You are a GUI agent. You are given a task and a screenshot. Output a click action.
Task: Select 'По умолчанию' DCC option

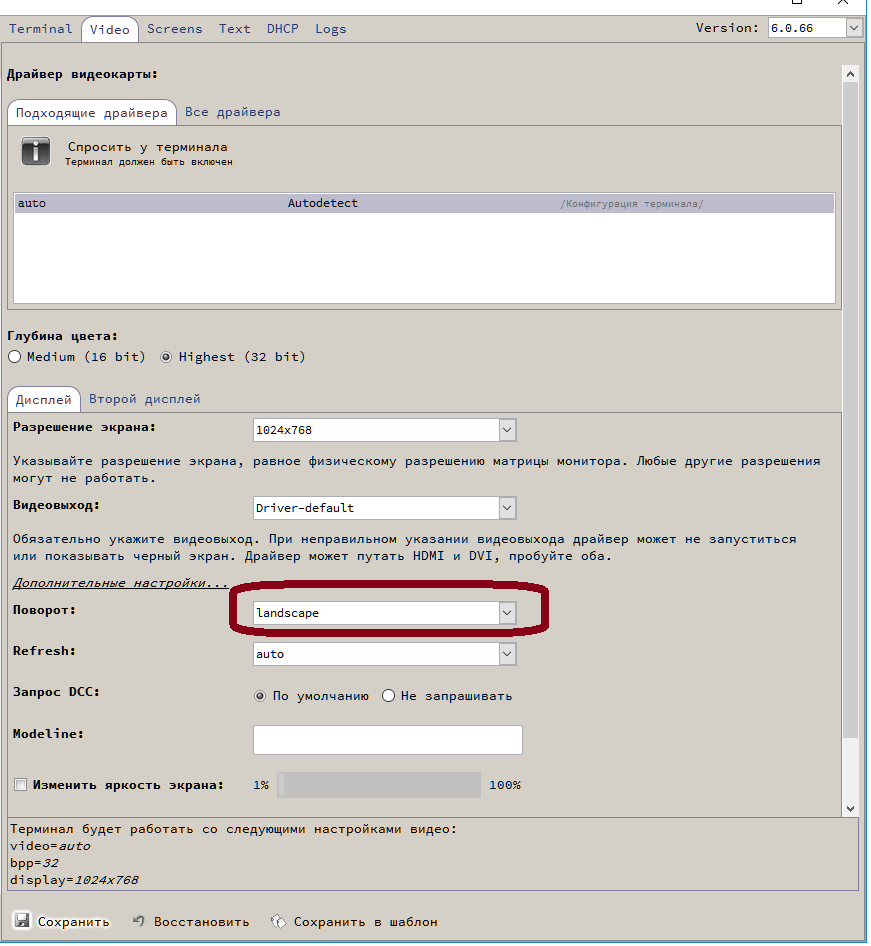261,696
